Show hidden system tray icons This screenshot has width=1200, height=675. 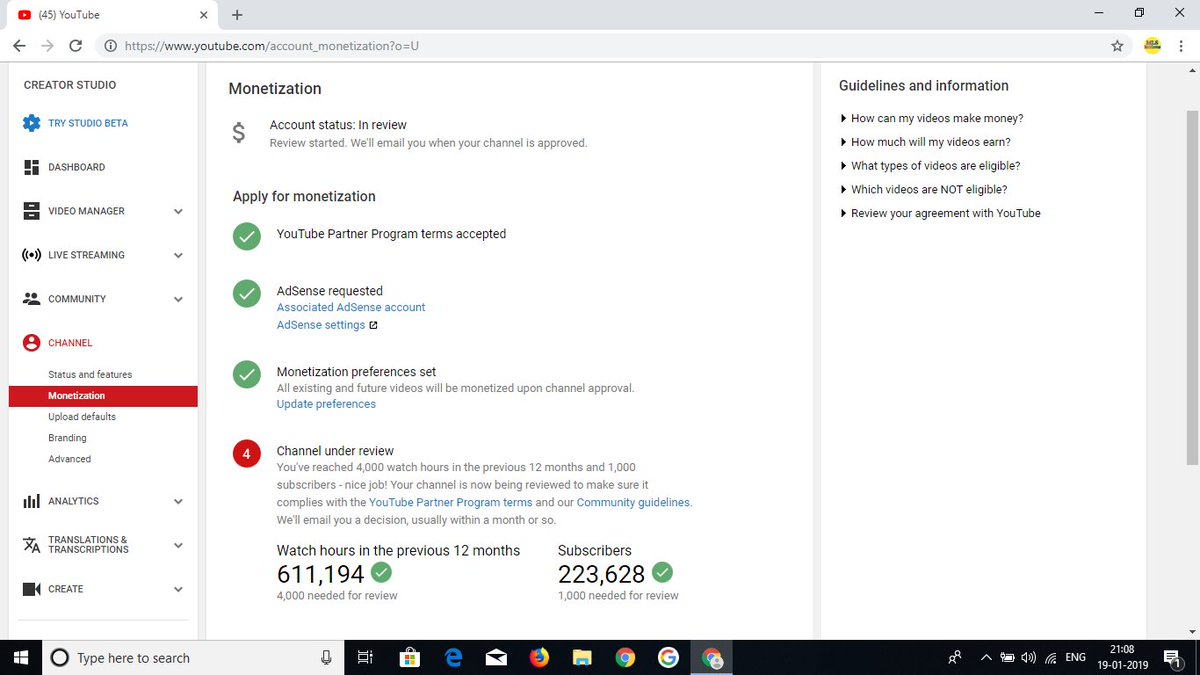[986, 657]
